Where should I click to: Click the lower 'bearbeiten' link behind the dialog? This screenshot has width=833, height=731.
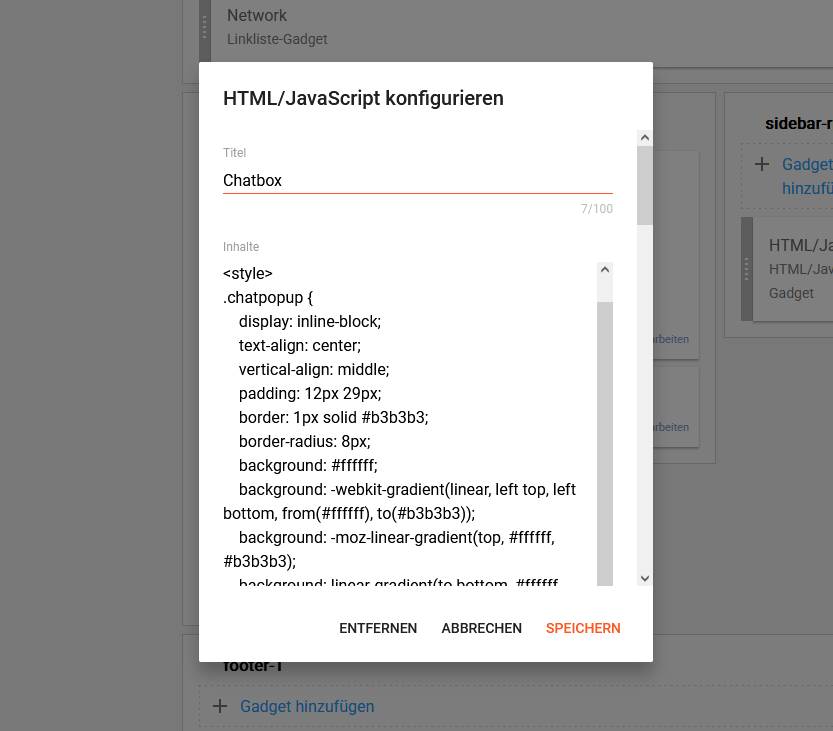(670, 427)
